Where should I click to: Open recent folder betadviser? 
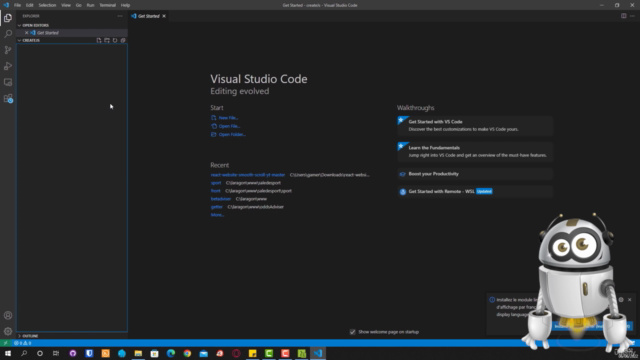tap(221, 199)
